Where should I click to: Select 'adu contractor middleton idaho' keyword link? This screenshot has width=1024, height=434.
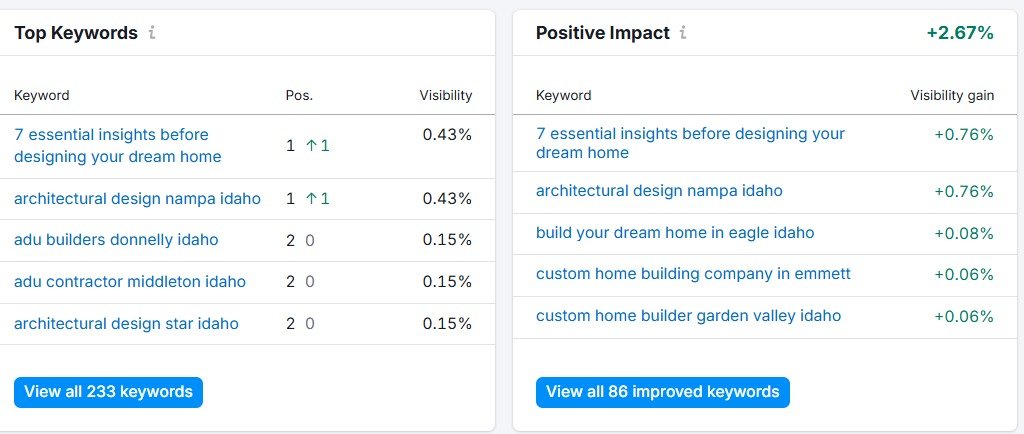(130, 282)
